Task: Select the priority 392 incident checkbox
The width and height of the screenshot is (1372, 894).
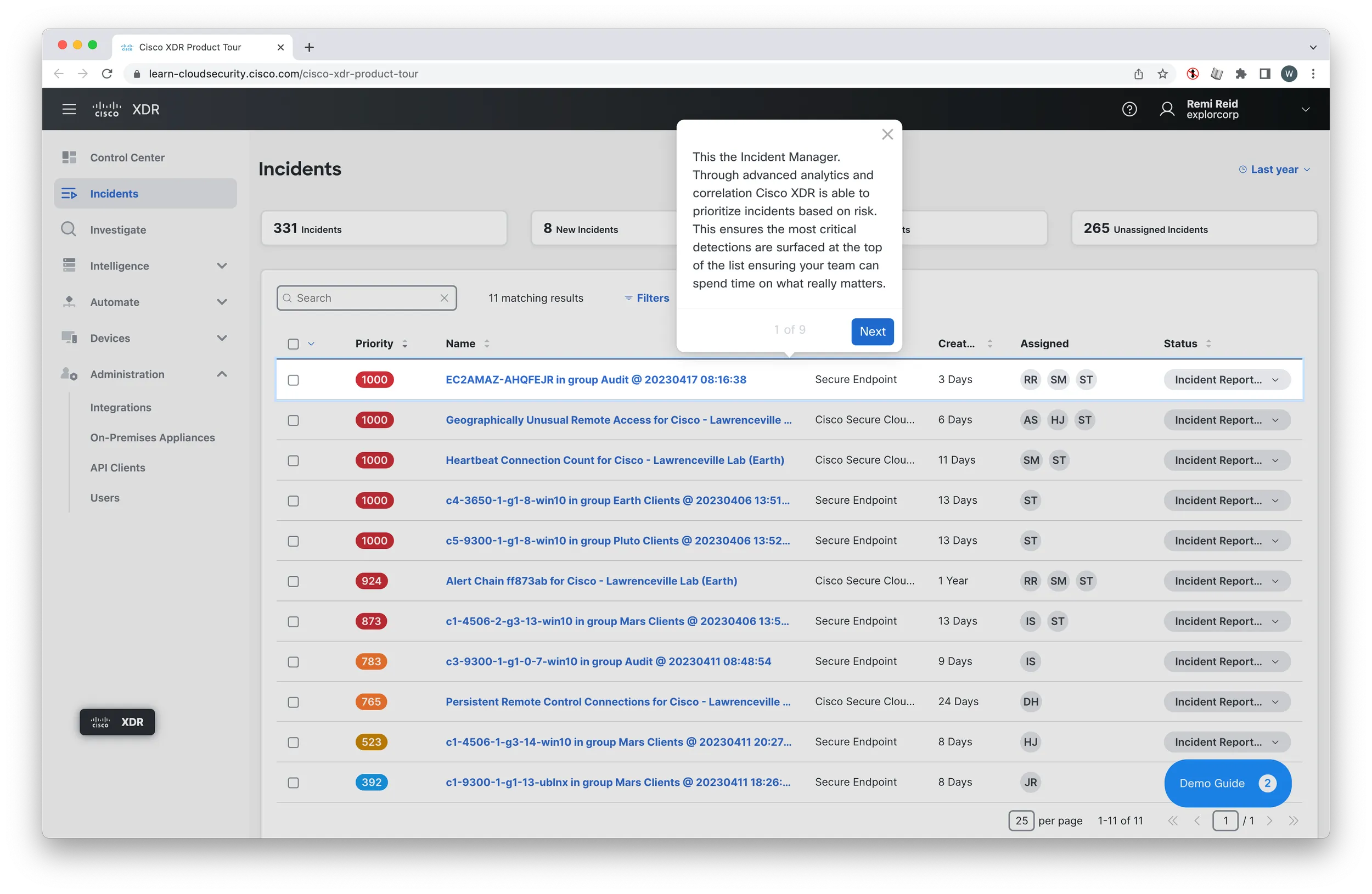Action: [x=294, y=783]
